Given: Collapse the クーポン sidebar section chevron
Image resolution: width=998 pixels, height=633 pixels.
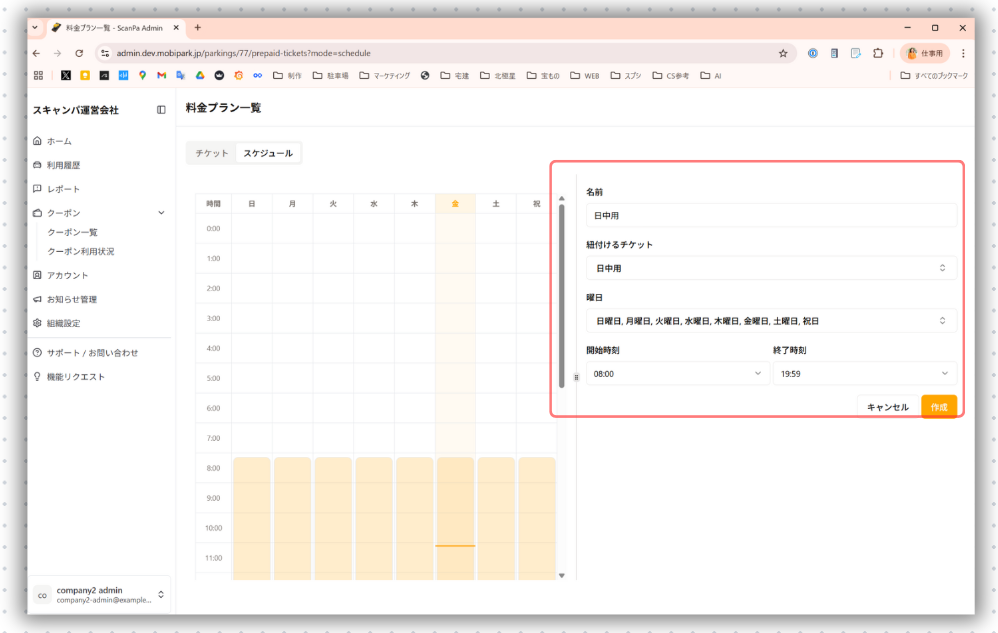Looking at the screenshot, I should pos(161,213).
